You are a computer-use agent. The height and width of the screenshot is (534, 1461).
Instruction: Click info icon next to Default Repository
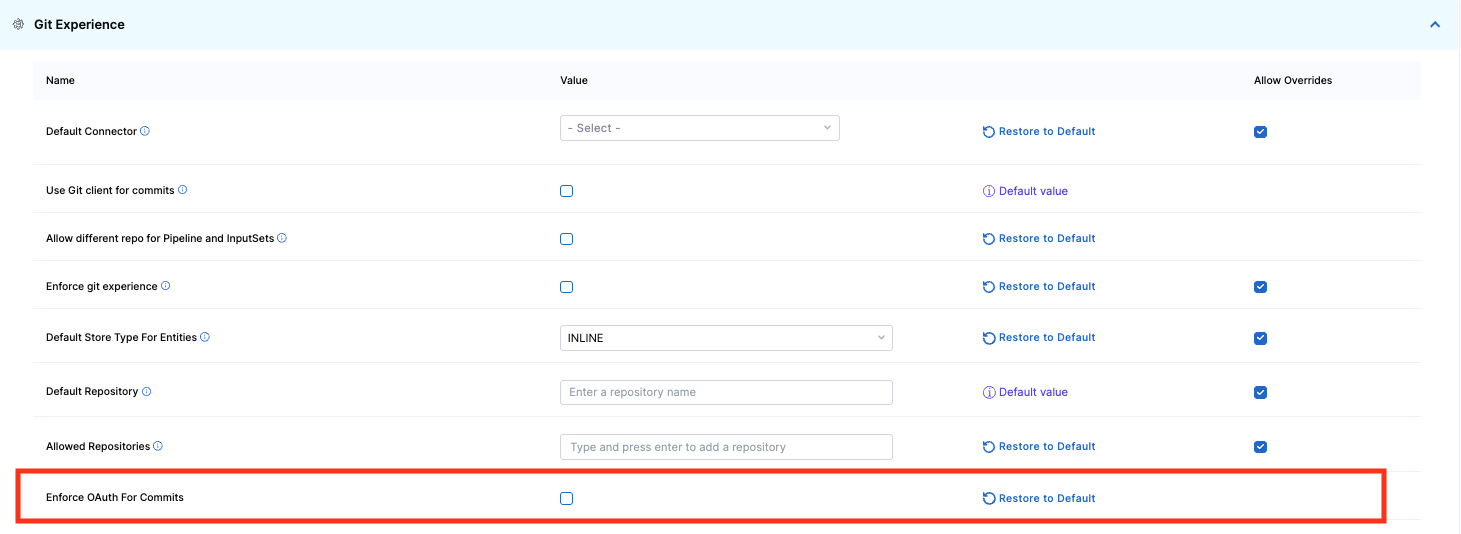(147, 392)
